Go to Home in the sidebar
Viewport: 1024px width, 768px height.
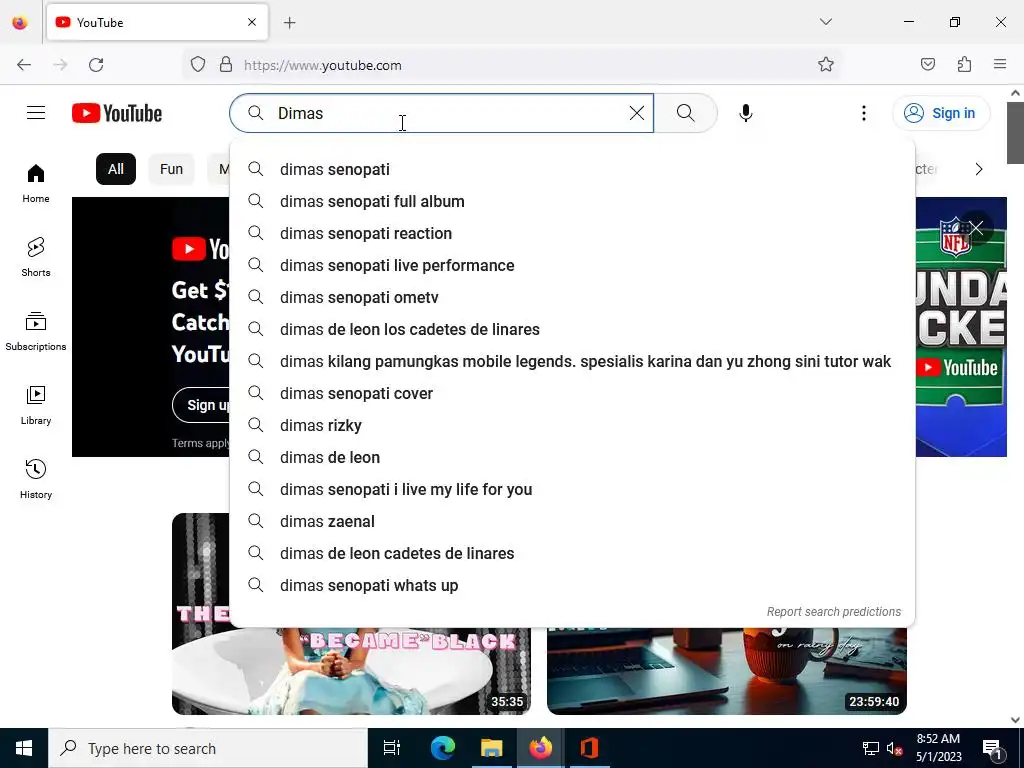36,184
